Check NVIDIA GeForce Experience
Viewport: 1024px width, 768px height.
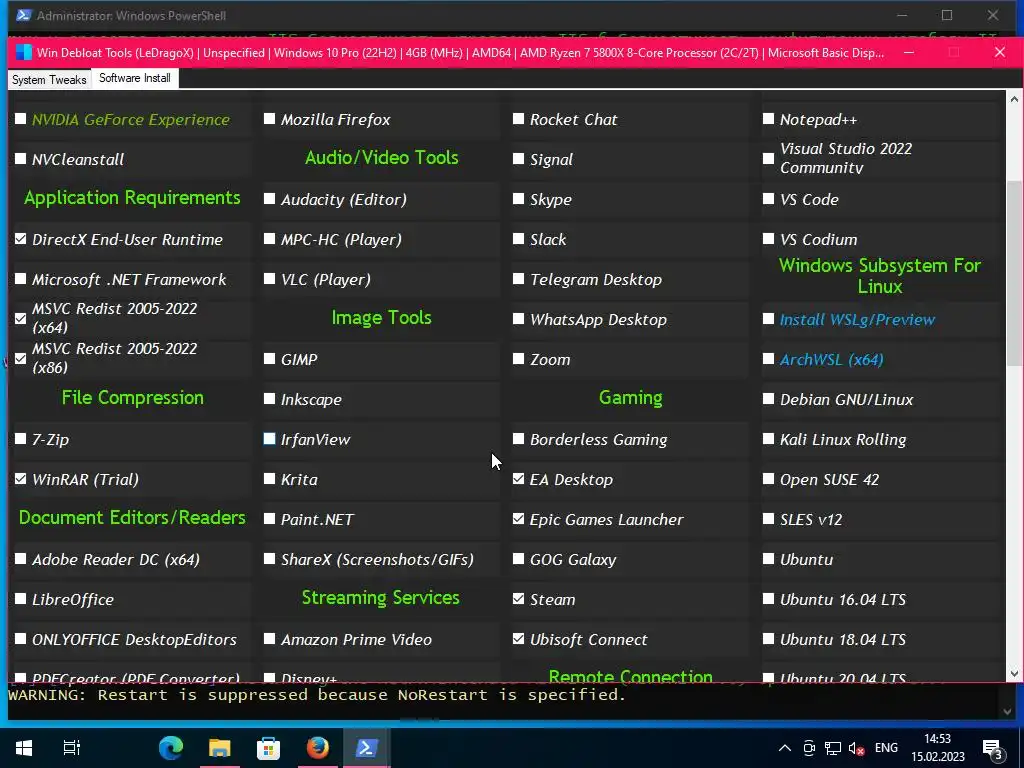[x=21, y=119]
